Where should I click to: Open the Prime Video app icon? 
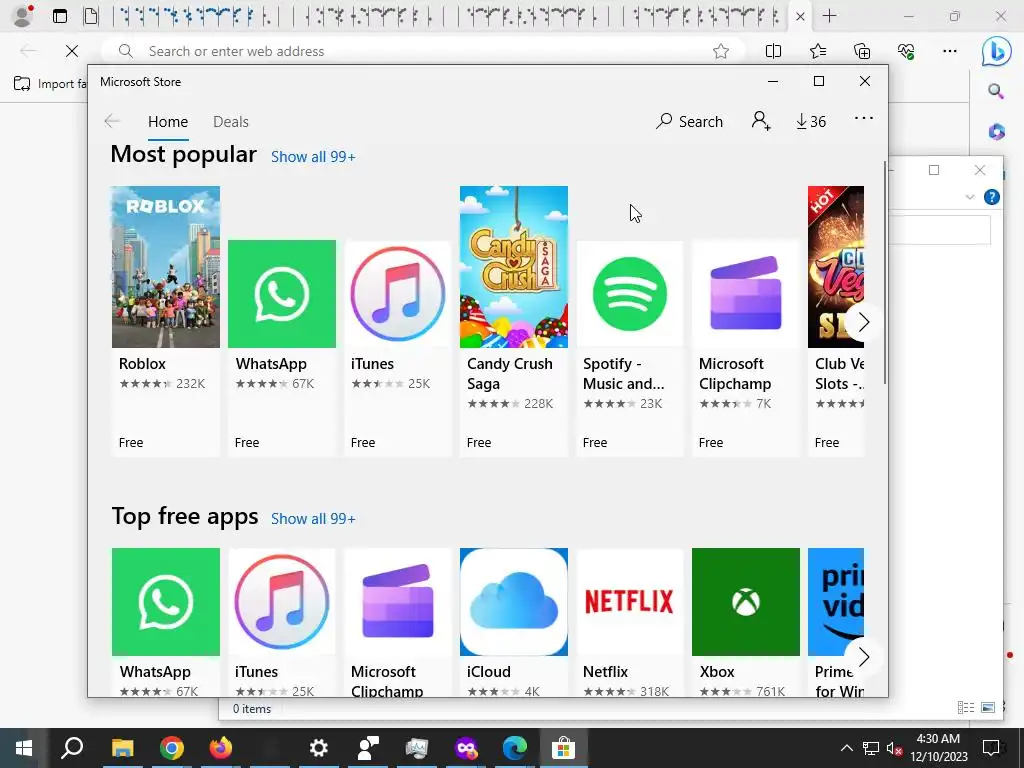pos(836,601)
